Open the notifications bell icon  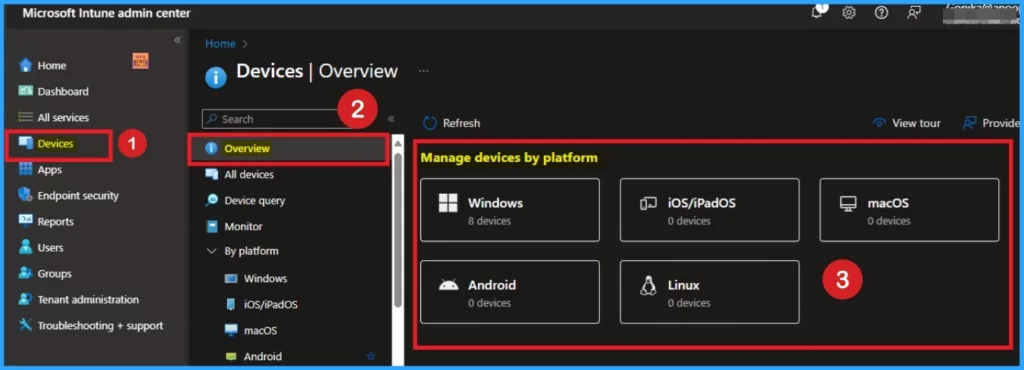[818, 12]
